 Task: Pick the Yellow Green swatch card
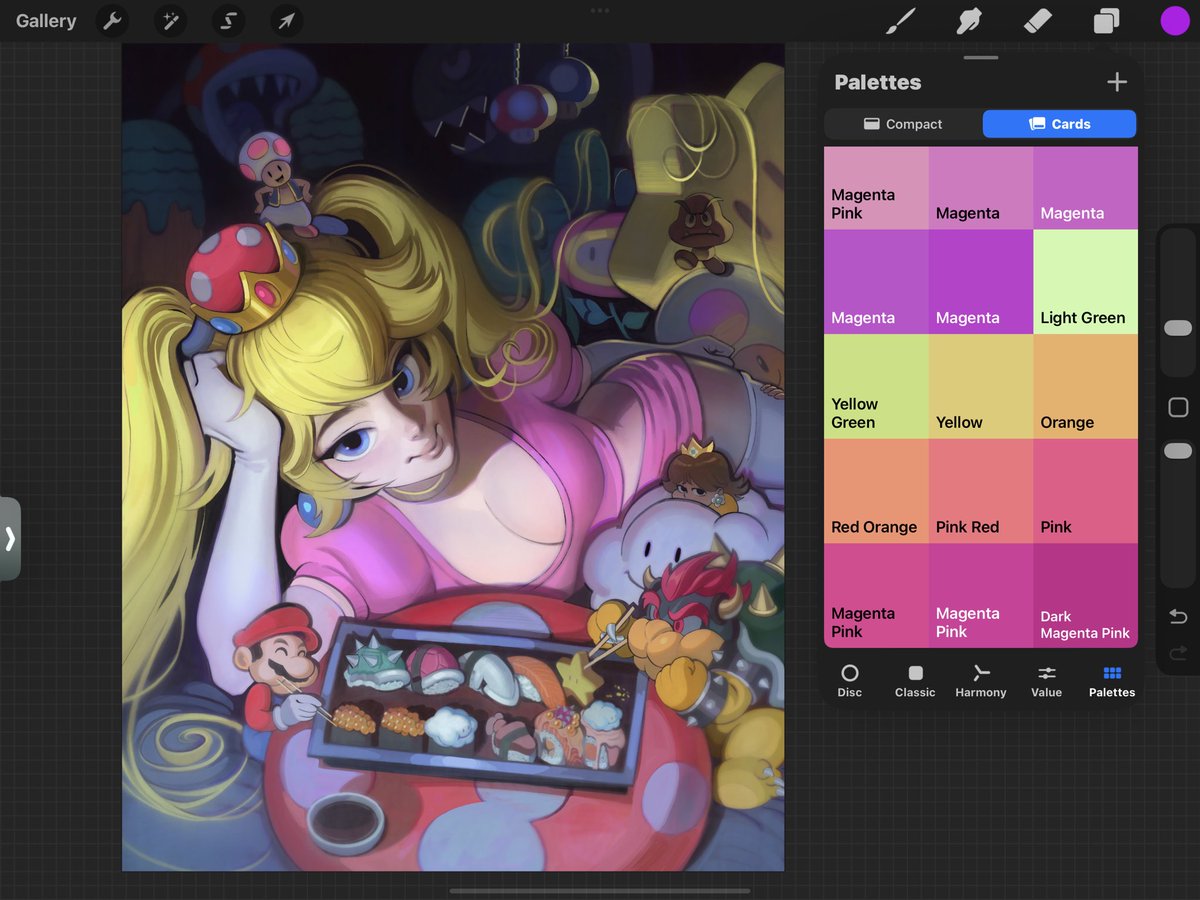(x=876, y=386)
